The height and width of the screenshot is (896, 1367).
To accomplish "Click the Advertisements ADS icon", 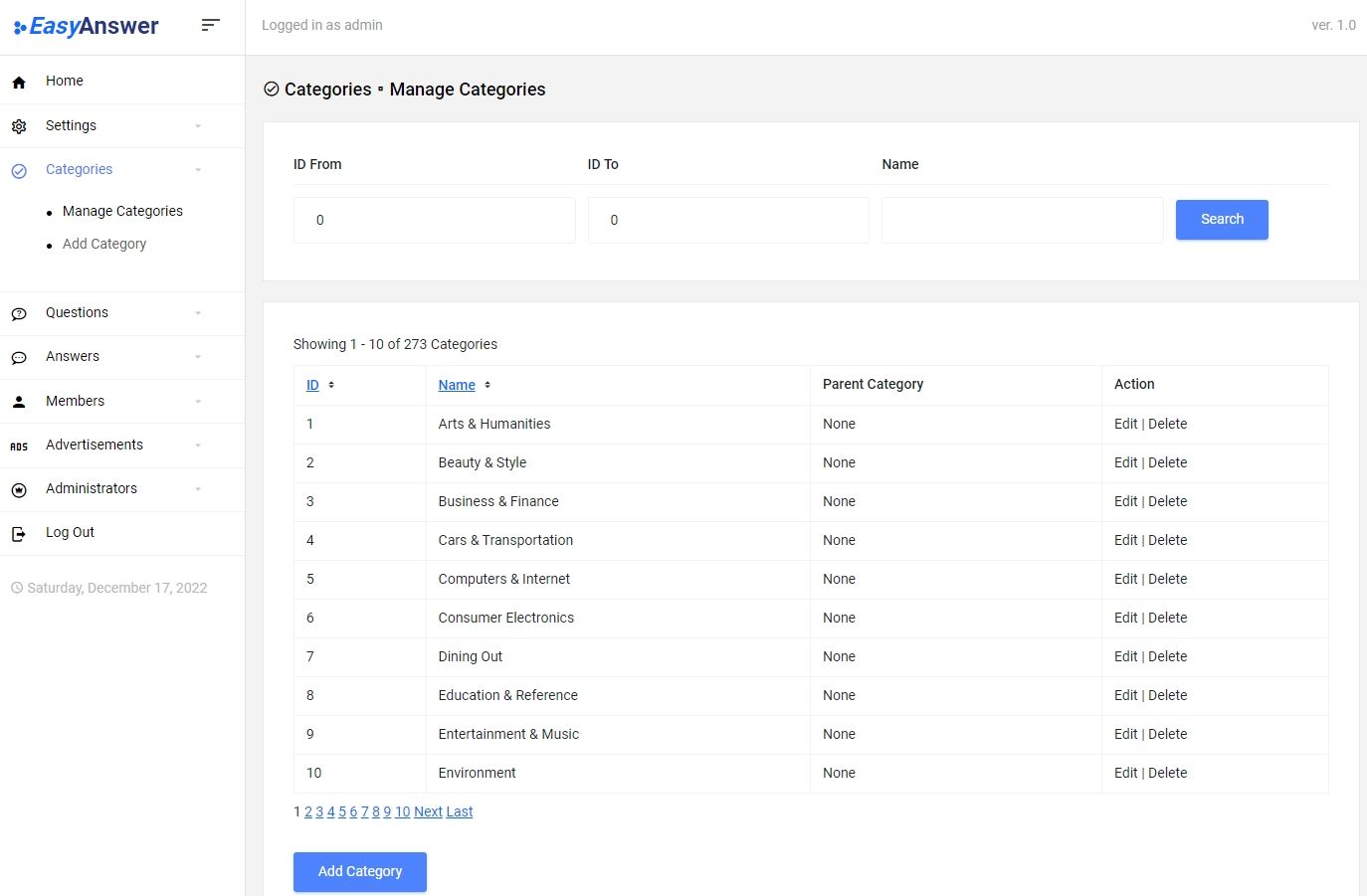I will coord(19,447).
